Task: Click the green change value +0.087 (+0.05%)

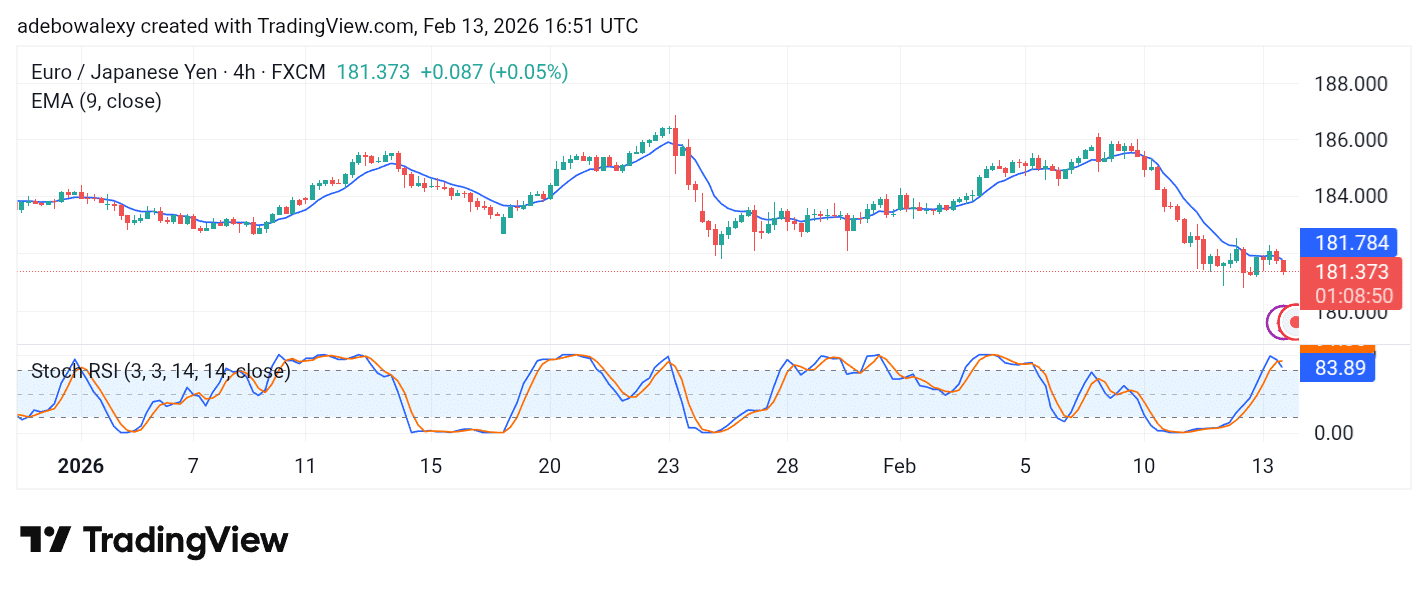Action: click(495, 72)
